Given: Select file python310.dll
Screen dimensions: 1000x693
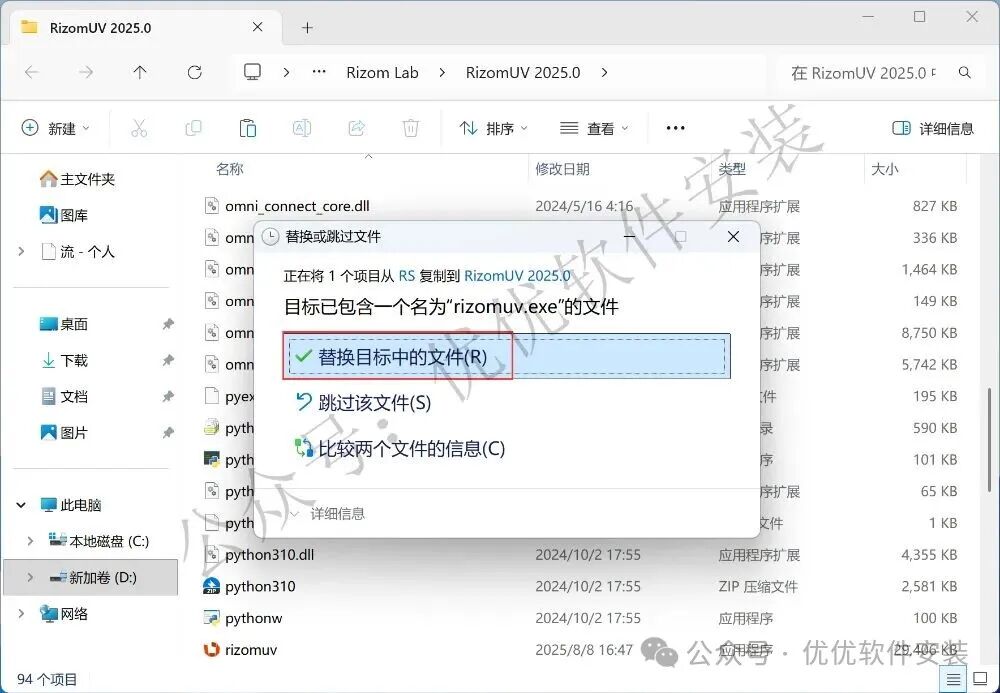Looking at the screenshot, I should [269, 555].
